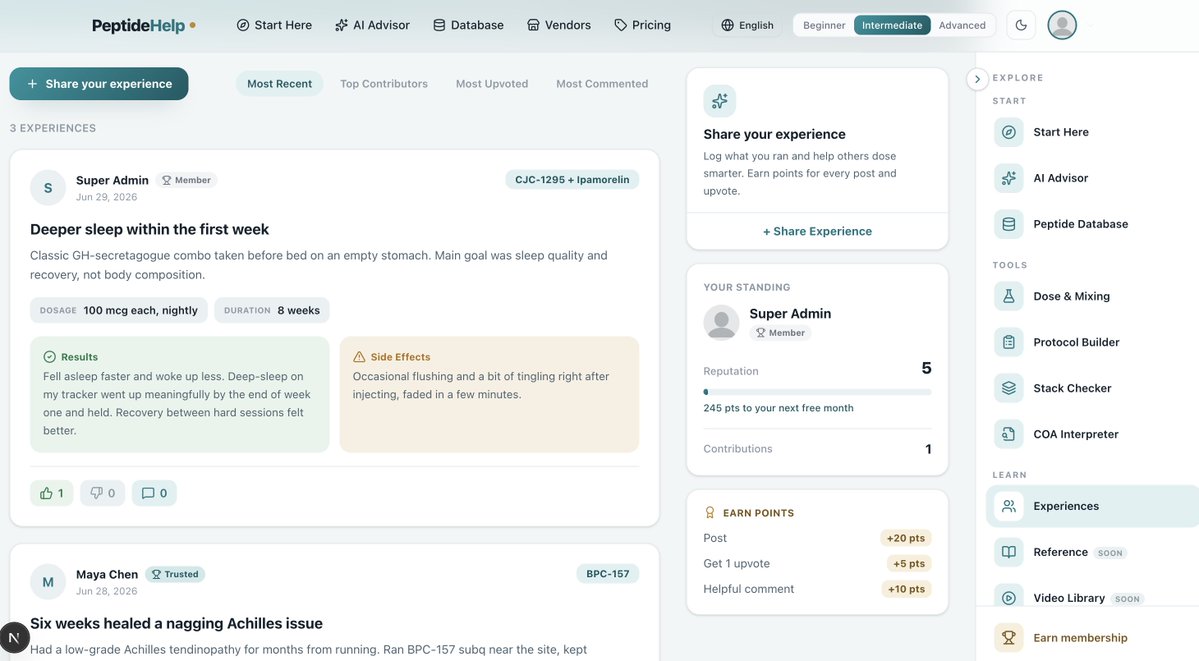
Task: Click 245 pts to your next free month
Action: (778, 408)
